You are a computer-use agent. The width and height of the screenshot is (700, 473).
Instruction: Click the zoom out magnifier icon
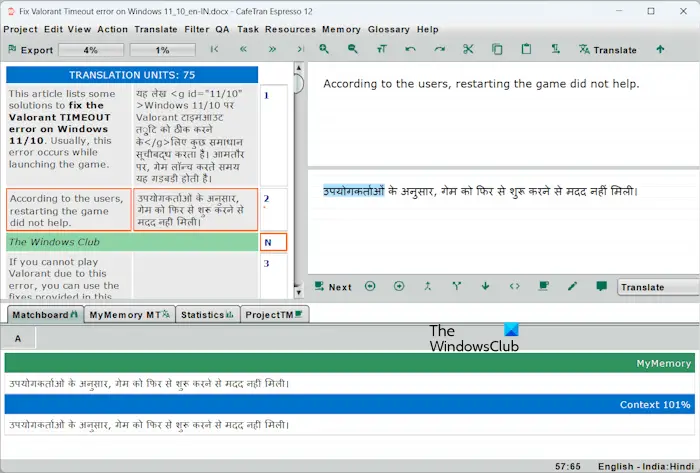[x=353, y=49]
